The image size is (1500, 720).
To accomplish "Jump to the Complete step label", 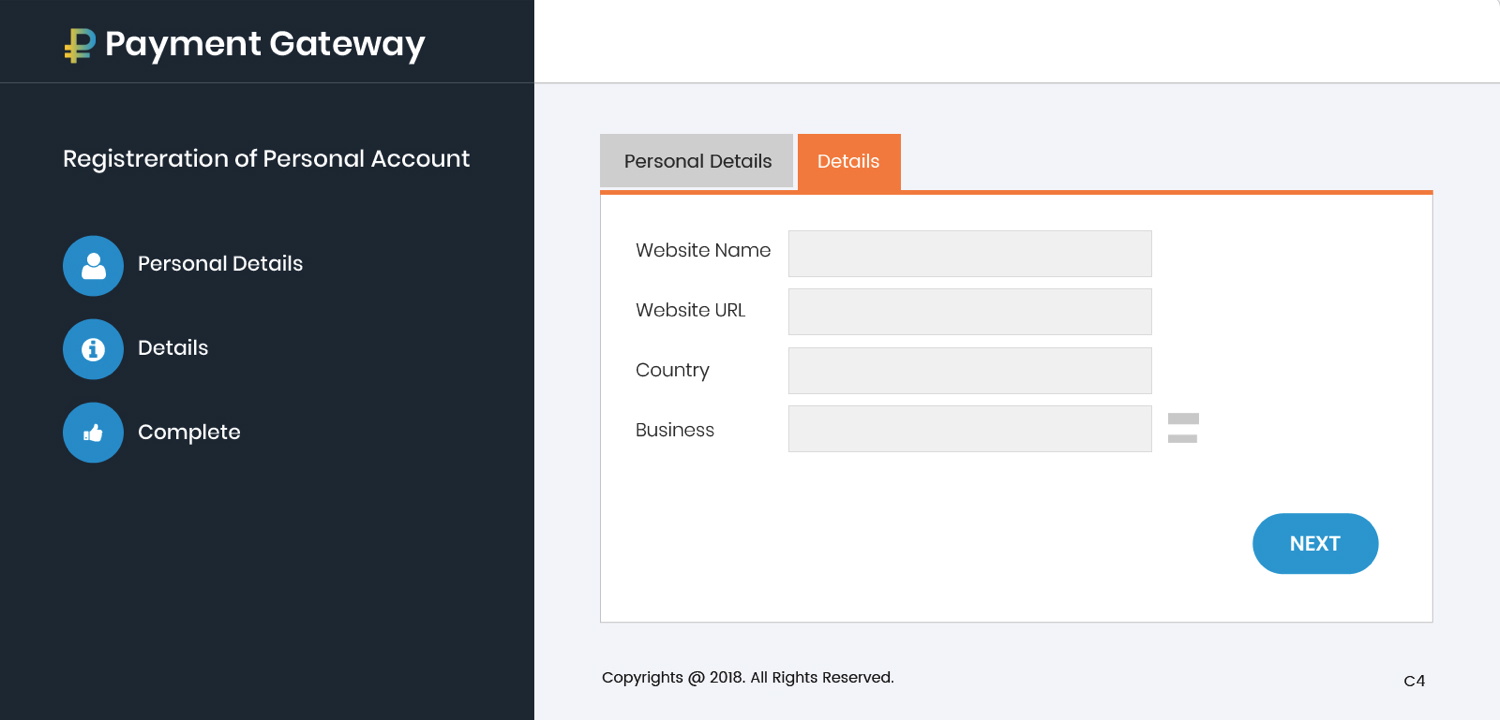I will (189, 432).
